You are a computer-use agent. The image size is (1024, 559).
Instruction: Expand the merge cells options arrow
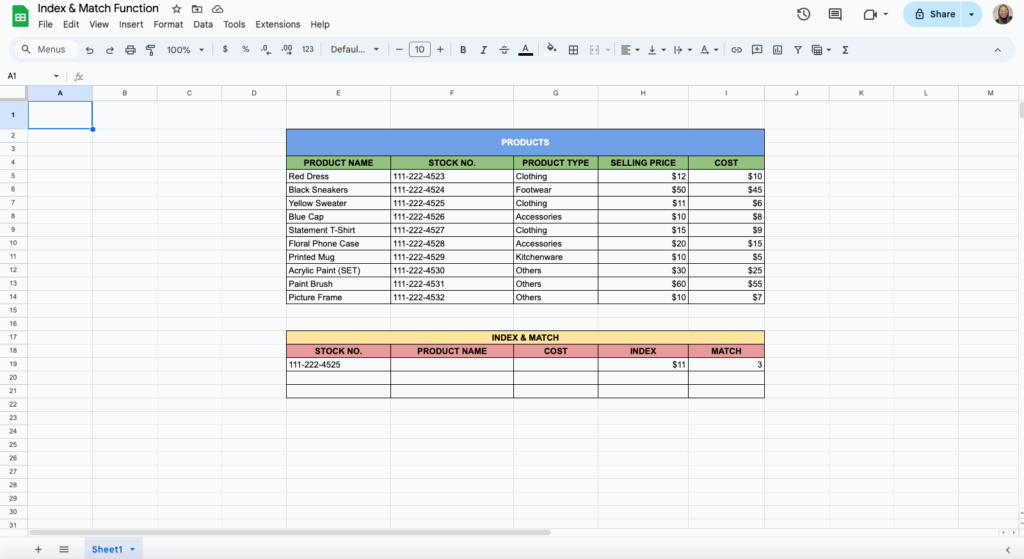(x=608, y=50)
